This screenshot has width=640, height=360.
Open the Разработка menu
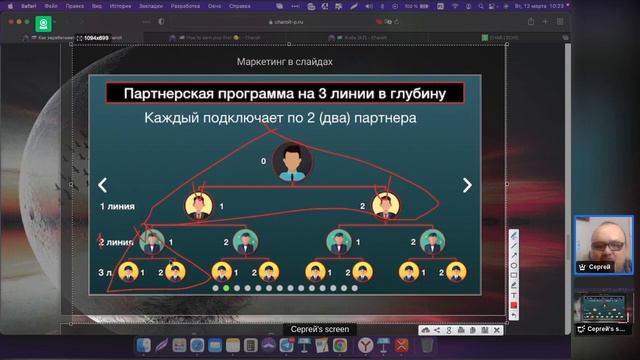[x=185, y=6]
